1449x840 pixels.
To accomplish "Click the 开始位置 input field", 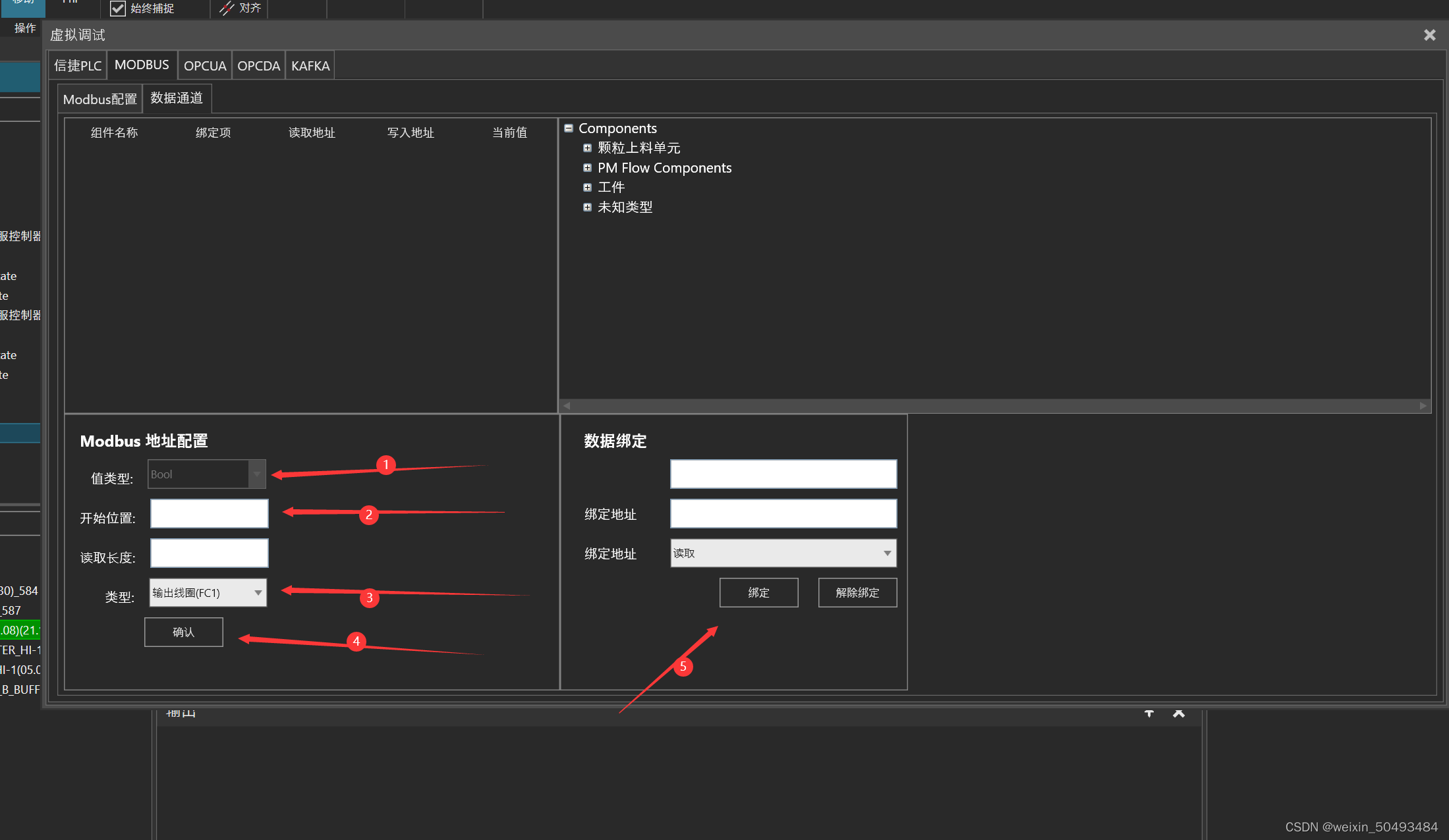I will 209,514.
